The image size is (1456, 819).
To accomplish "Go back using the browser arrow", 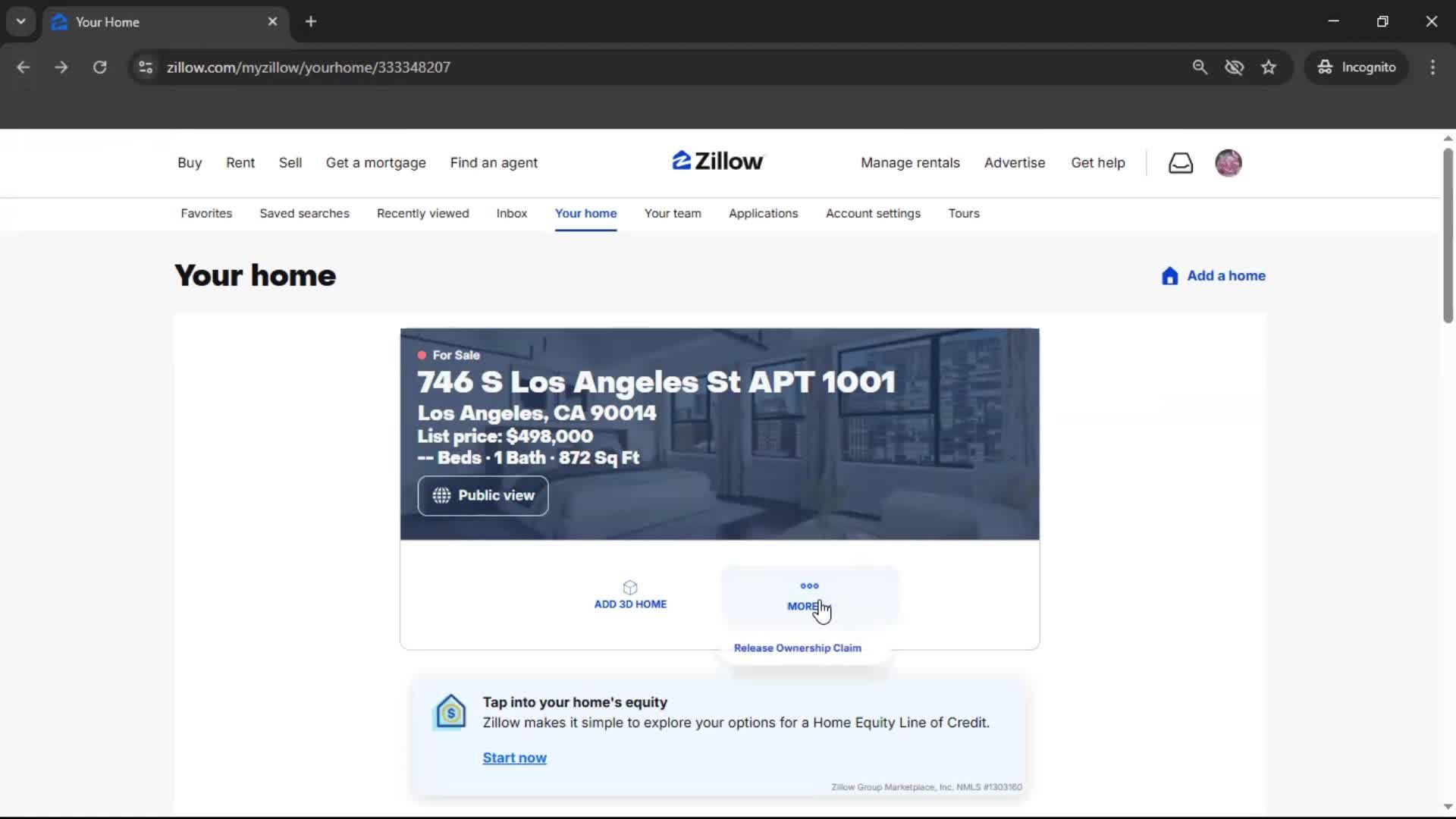I will [24, 67].
